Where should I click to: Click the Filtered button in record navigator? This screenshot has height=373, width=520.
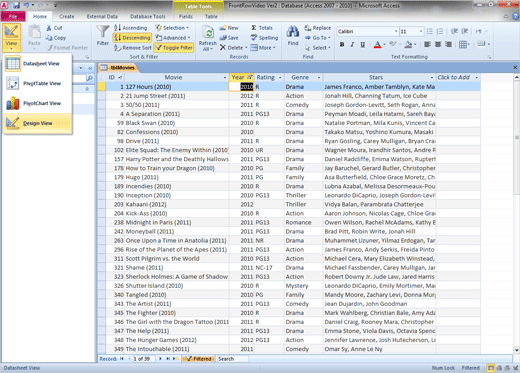199,359
